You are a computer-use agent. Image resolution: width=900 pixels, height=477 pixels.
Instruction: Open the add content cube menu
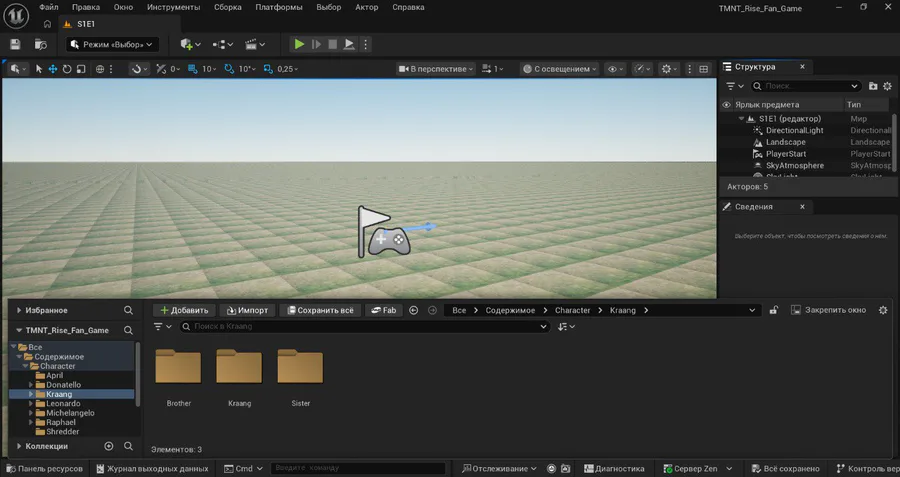click(191, 44)
